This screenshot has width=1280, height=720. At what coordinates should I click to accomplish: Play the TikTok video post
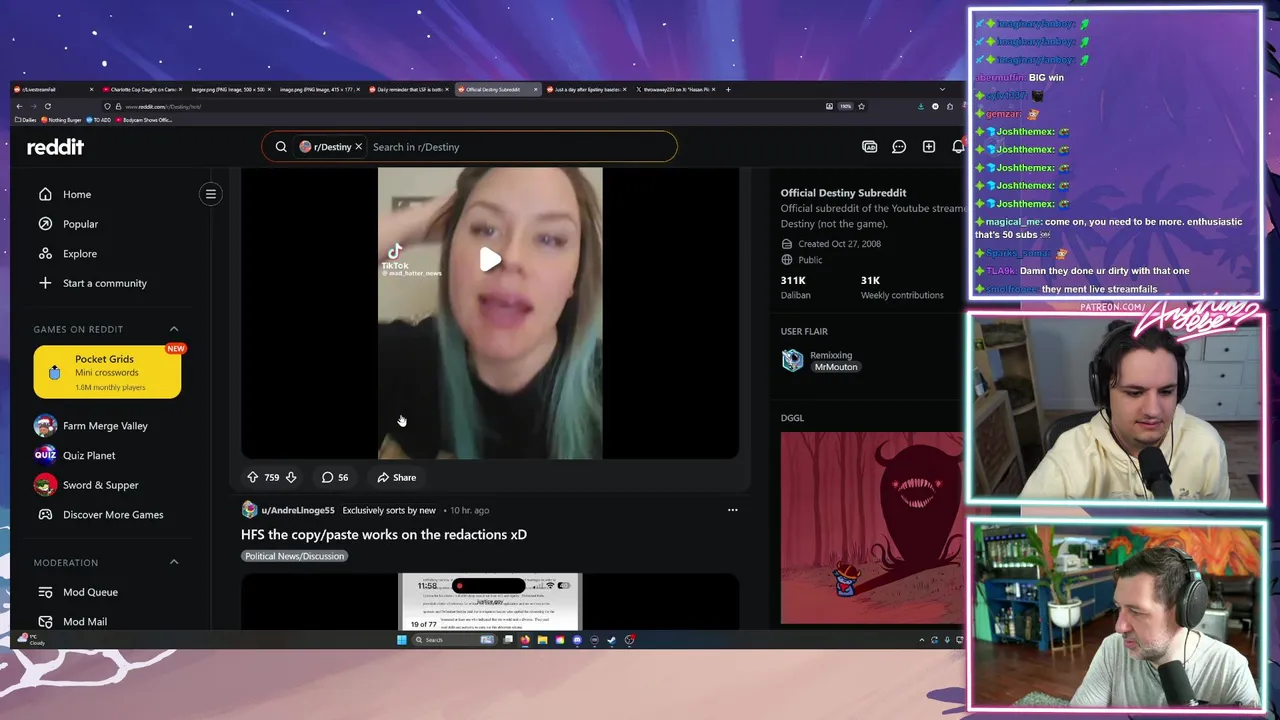coord(490,260)
